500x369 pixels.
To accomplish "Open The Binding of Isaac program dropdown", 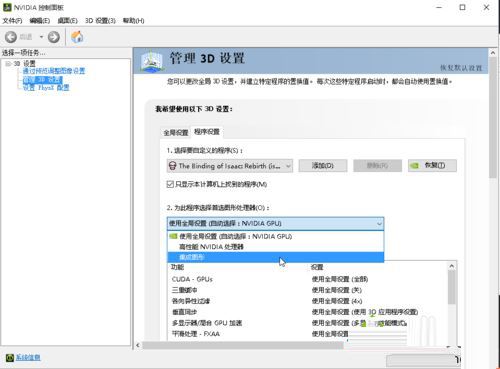I will click(230, 166).
